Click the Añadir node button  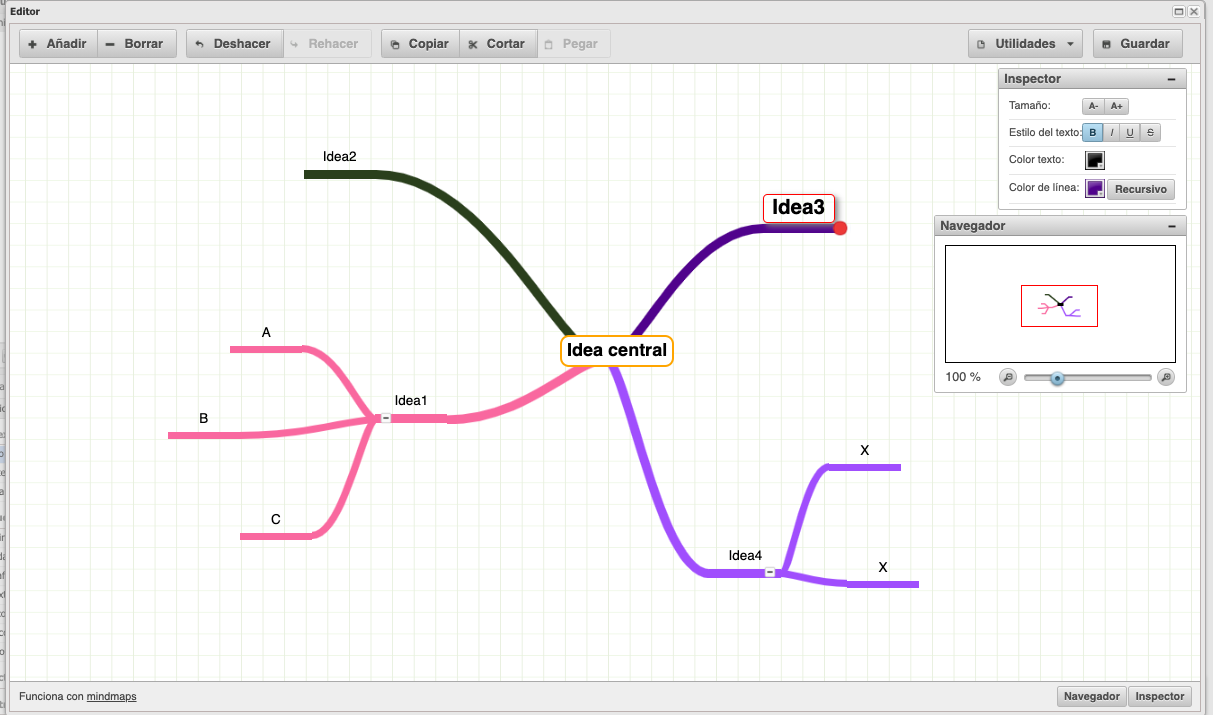58,44
